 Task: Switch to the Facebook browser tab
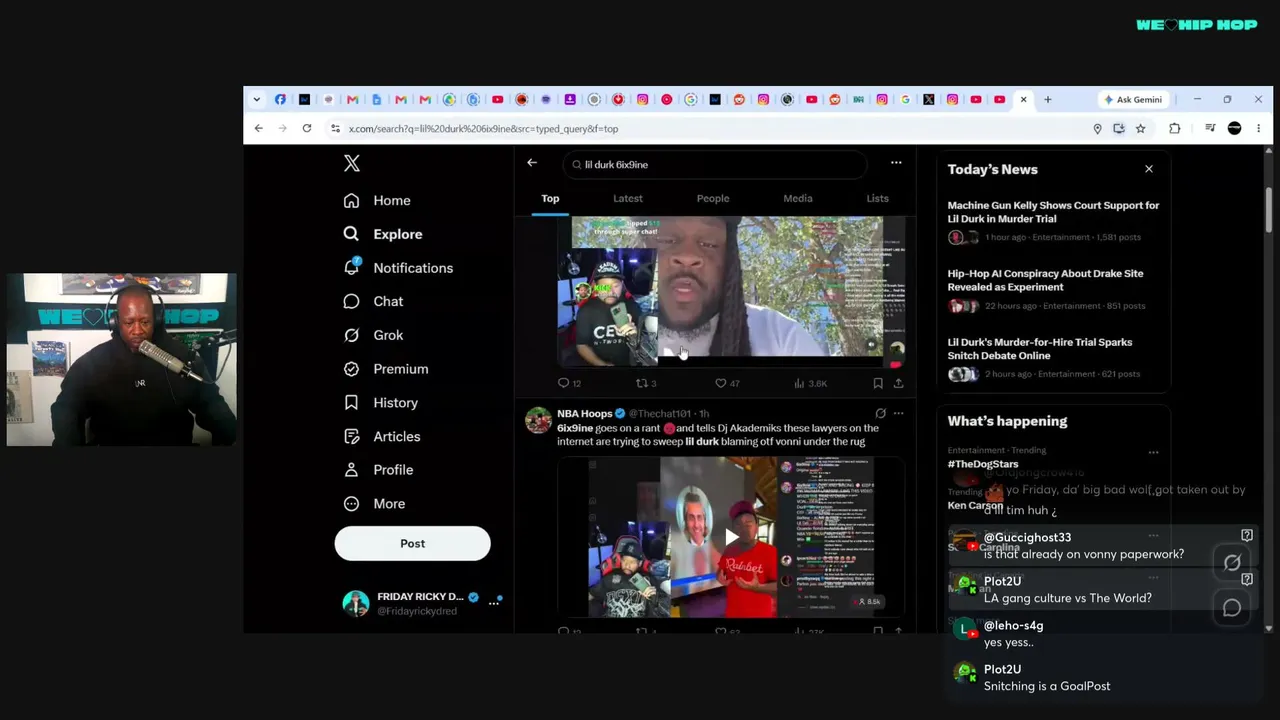(x=280, y=99)
